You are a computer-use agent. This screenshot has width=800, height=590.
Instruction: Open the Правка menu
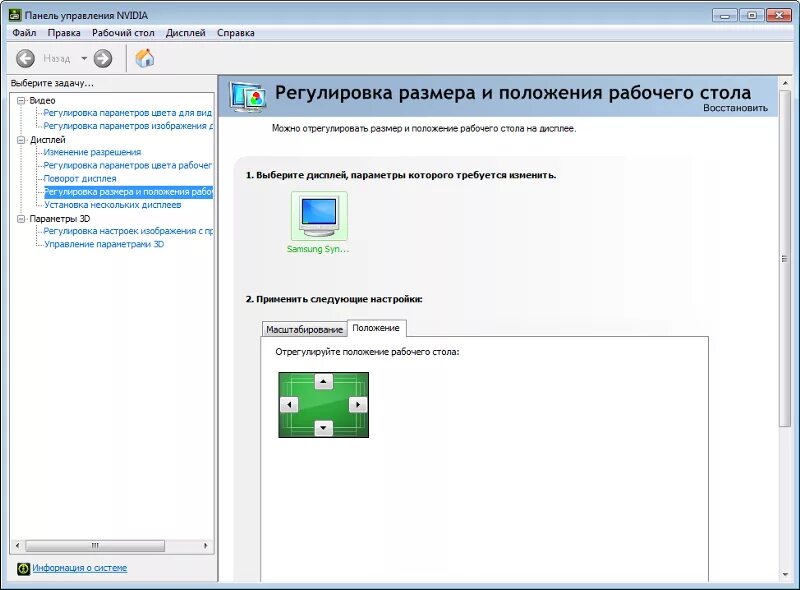click(64, 33)
